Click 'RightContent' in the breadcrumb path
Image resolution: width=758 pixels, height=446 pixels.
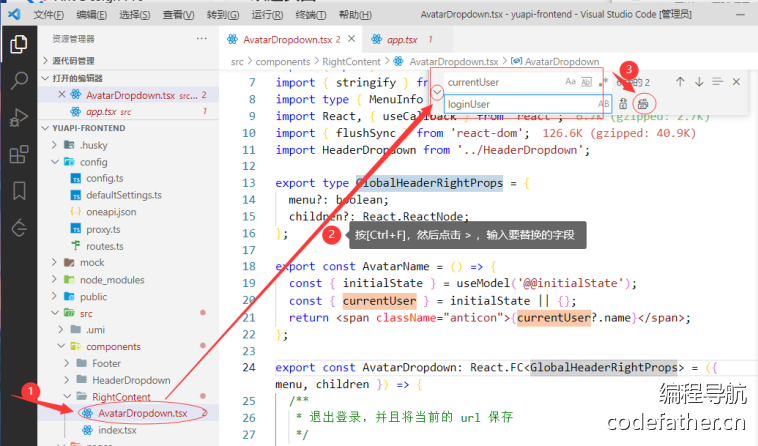(x=351, y=62)
